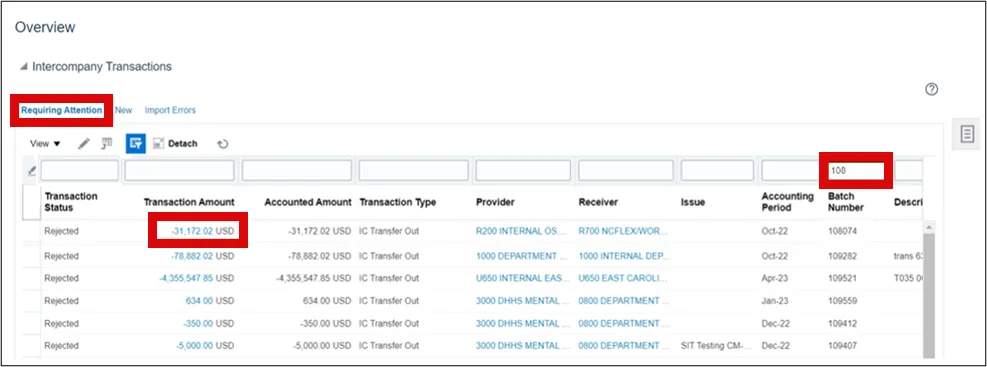The image size is (987, 367).
Task: Open the R200 INTERNAL OS provider link
Action: pos(518,232)
